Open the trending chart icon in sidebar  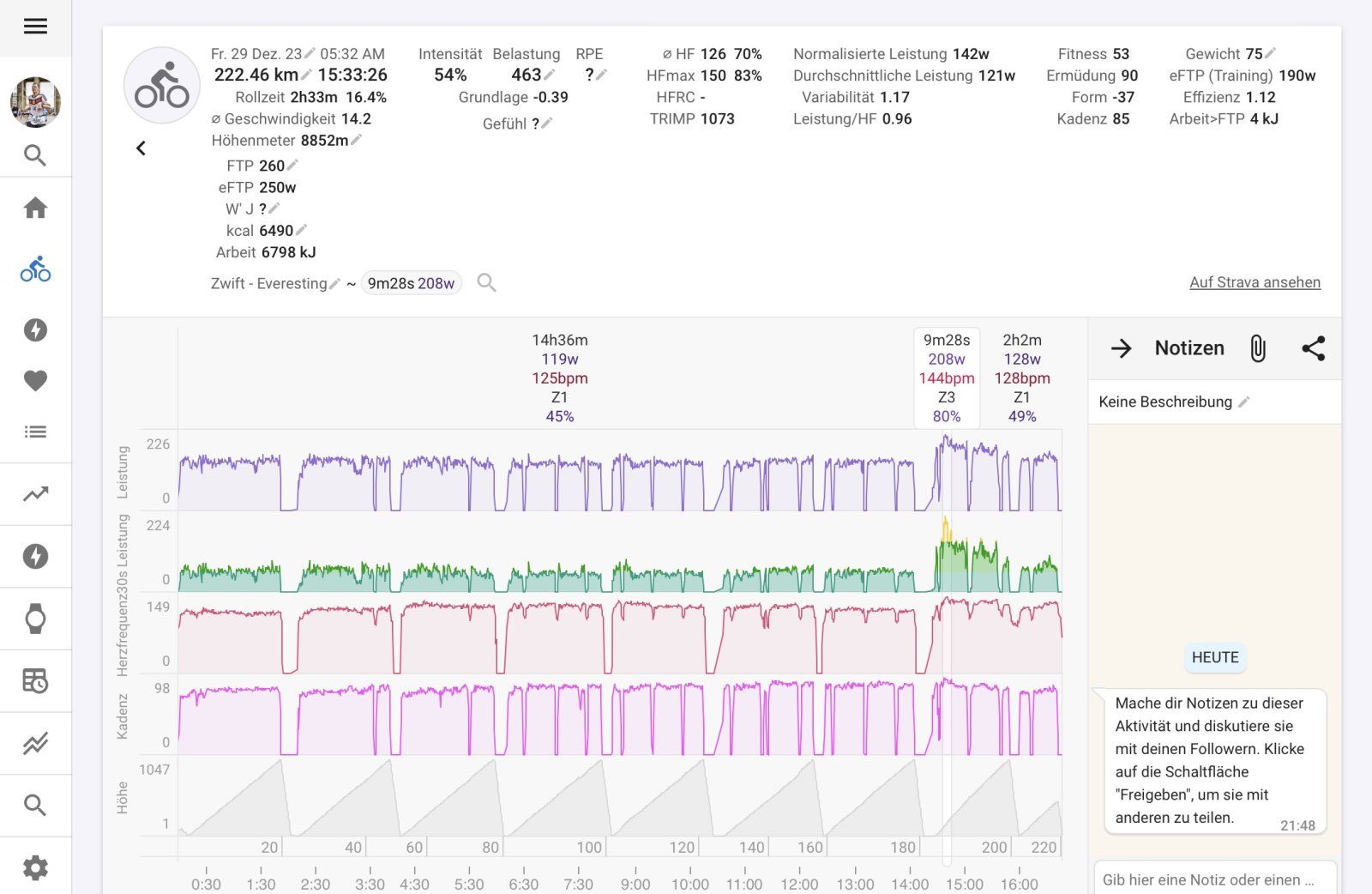pyautogui.click(x=35, y=494)
